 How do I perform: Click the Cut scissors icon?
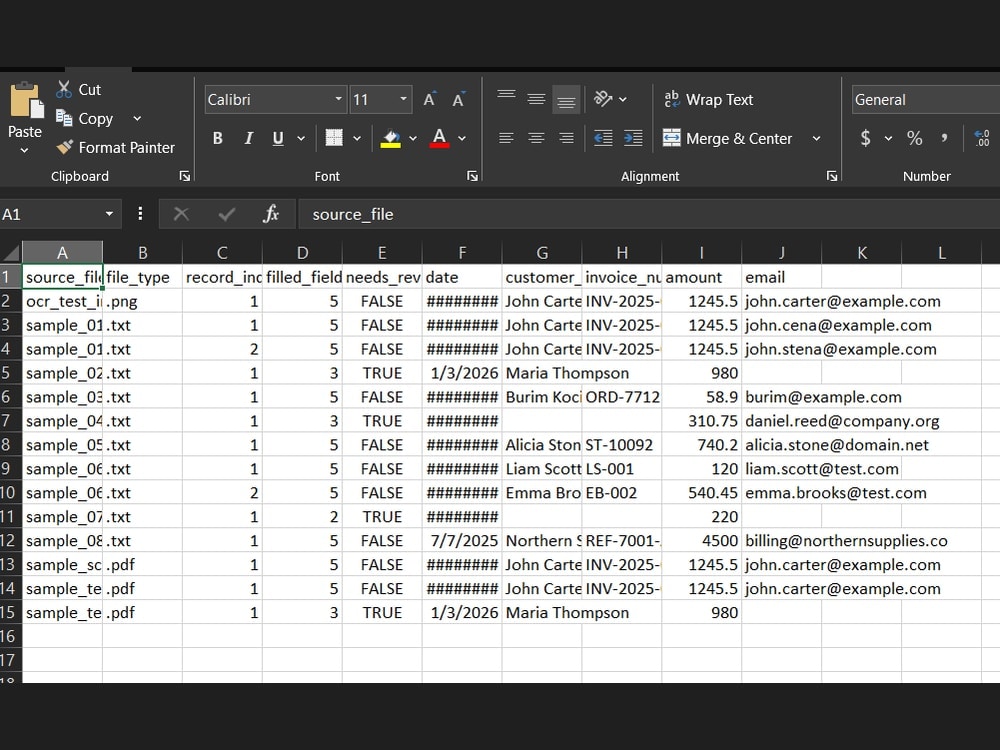(x=63, y=89)
